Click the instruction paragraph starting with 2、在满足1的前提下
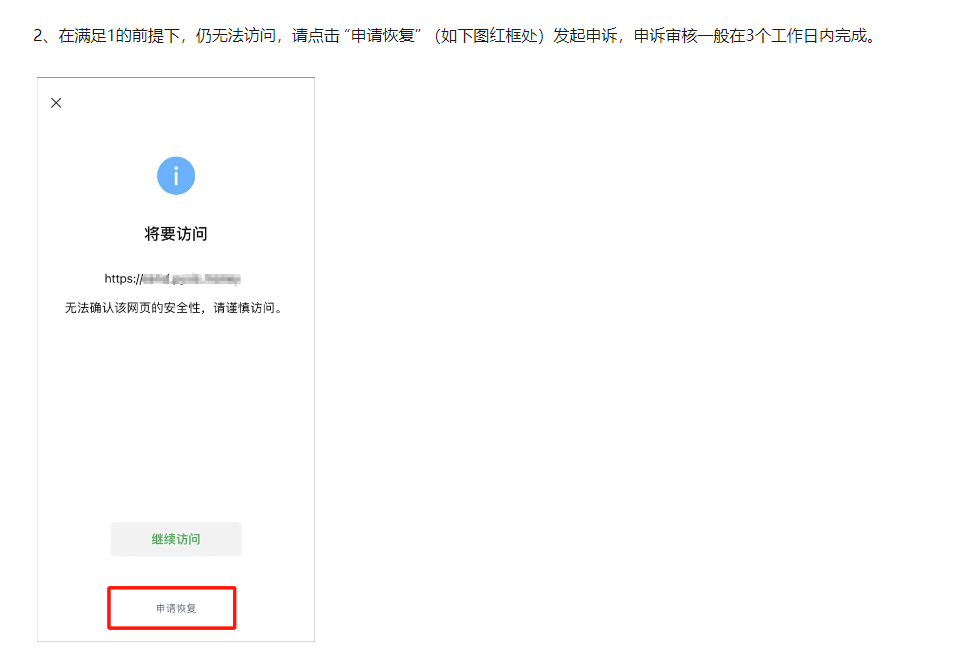 click(x=455, y=36)
